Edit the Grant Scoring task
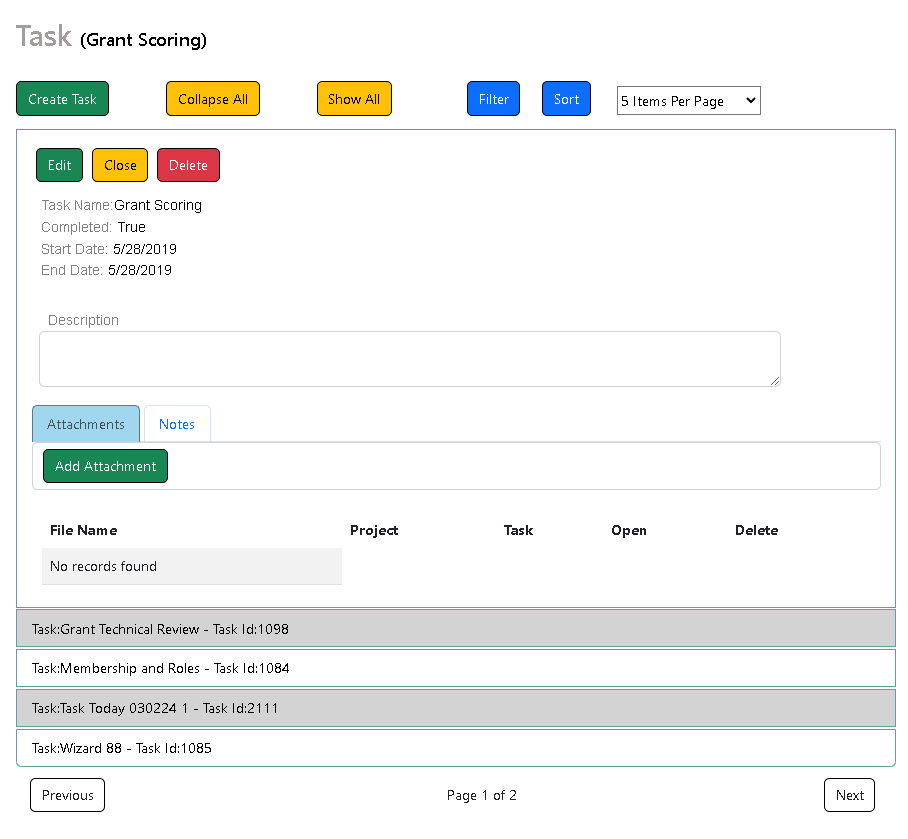Image resolution: width=908 pixels, height=839 pixels. click(x=59, y=165)
